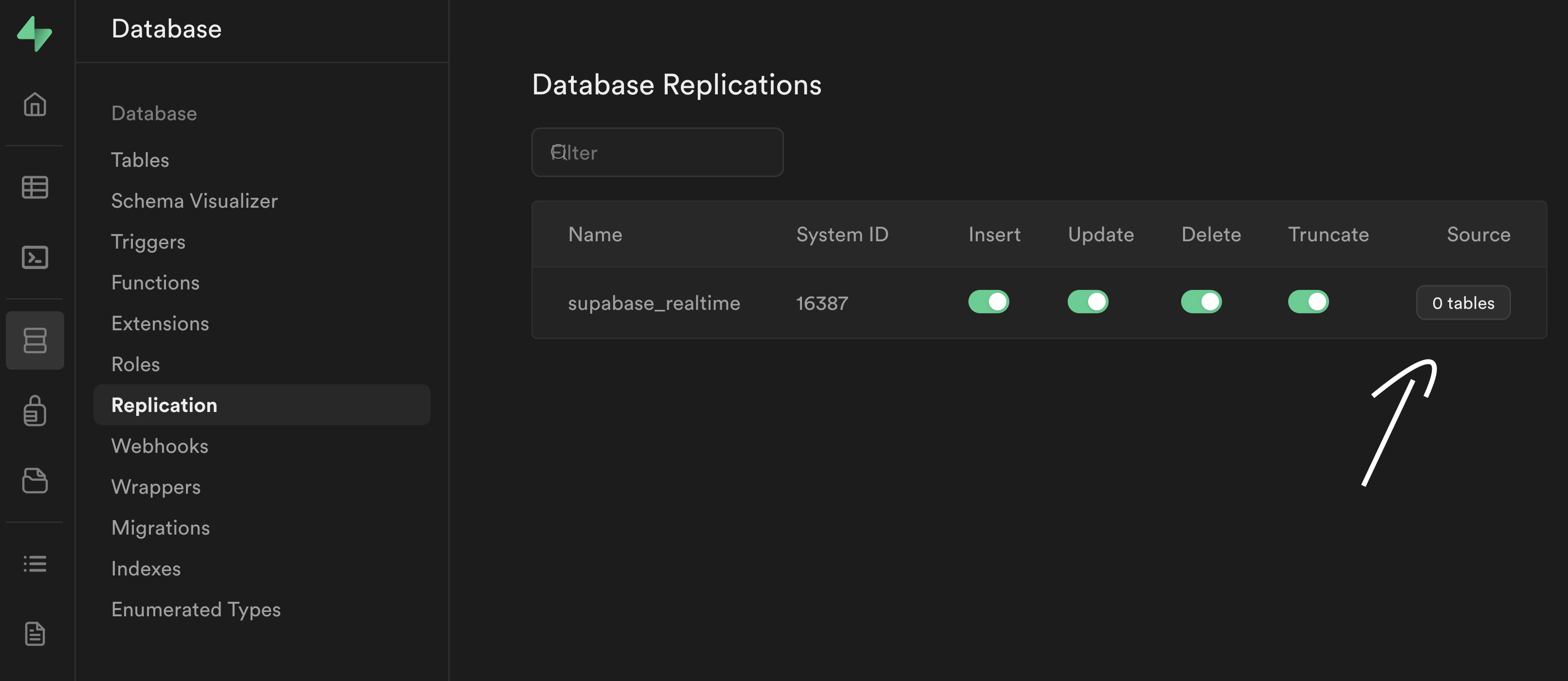
Task: Click the gray Database section label
Action: tap(154, 113)
